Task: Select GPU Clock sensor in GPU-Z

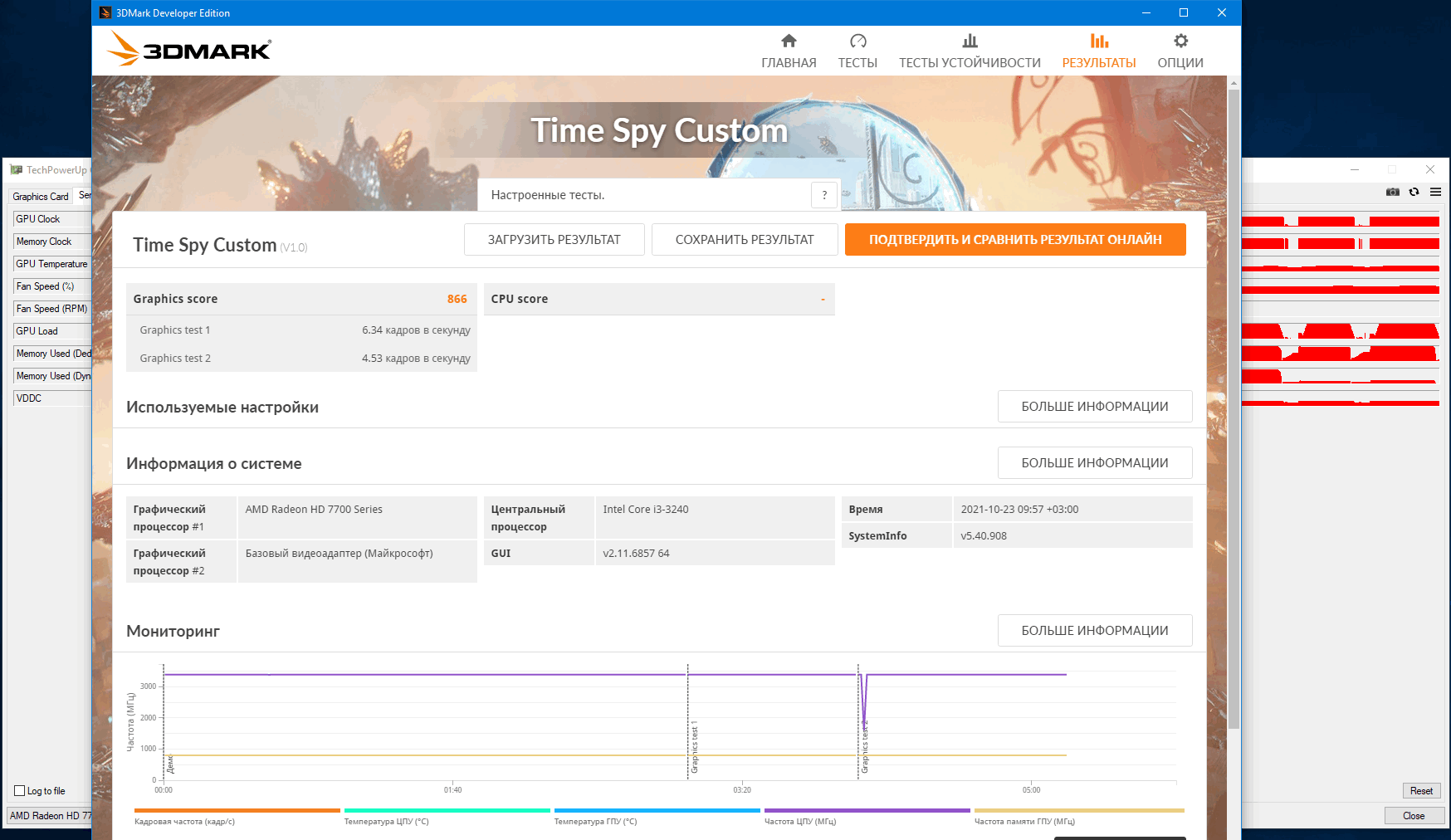Action: click(x=51, y=219)
